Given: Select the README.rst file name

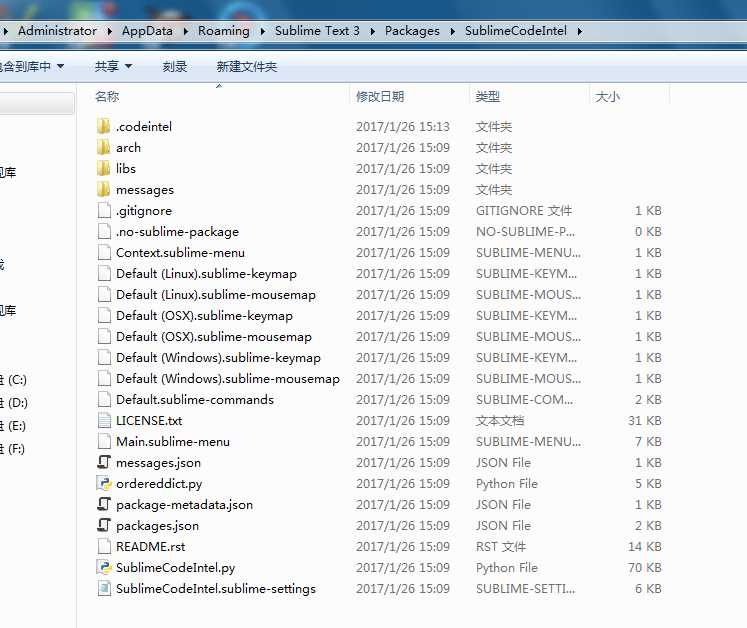Looking at the screenshot, I should click(x=151, y=547).
